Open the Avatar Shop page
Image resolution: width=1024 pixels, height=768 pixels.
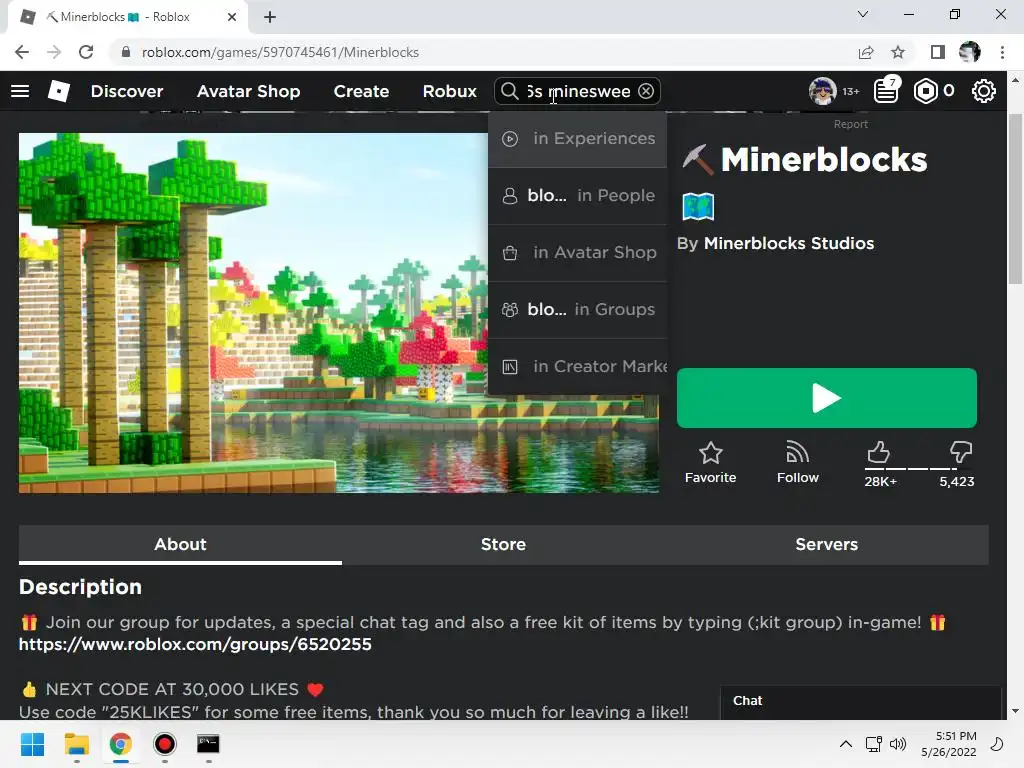tap(249, 91)
